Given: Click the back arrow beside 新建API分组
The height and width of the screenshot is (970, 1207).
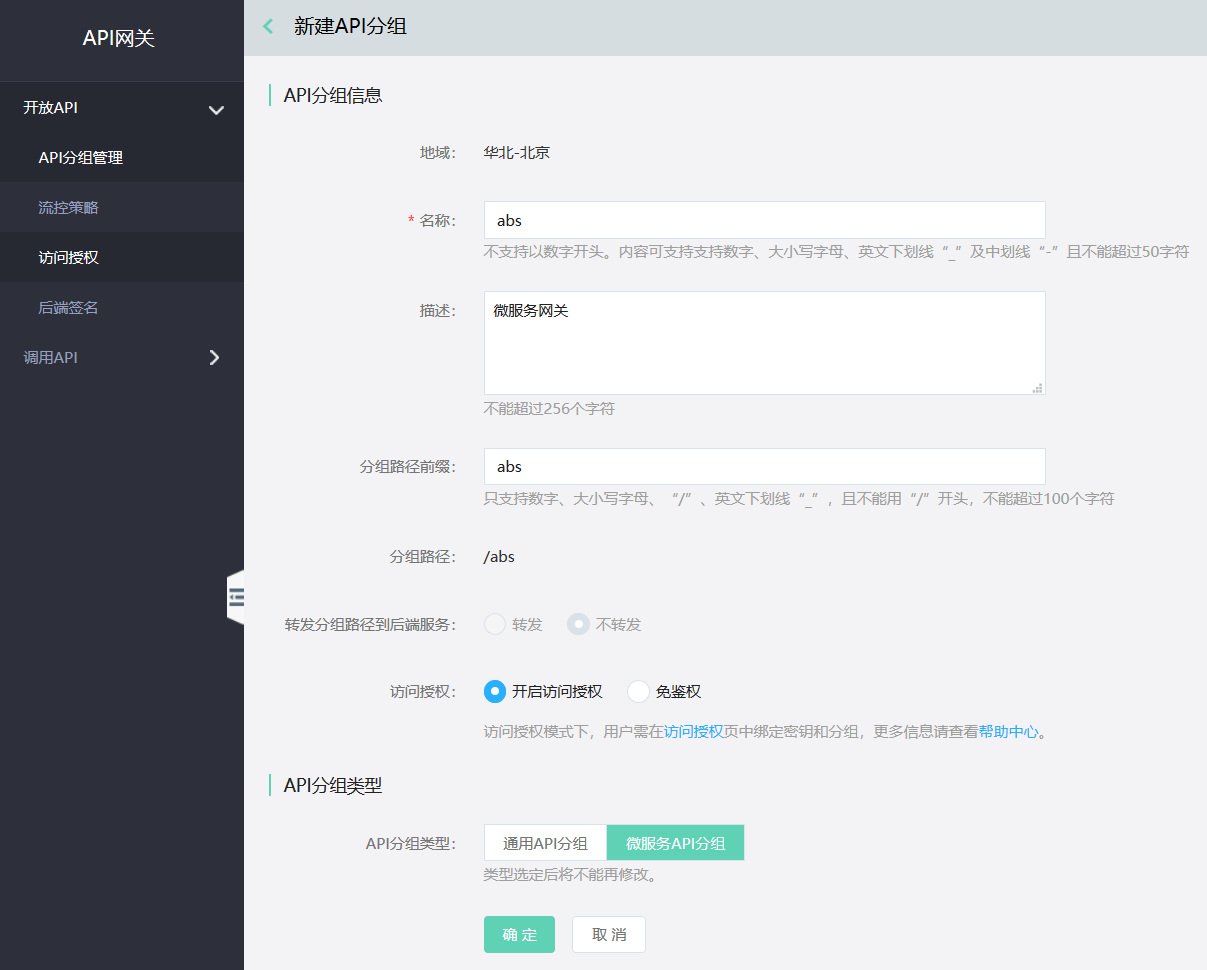Looking at the screenshot, I should tap(267, 25).
